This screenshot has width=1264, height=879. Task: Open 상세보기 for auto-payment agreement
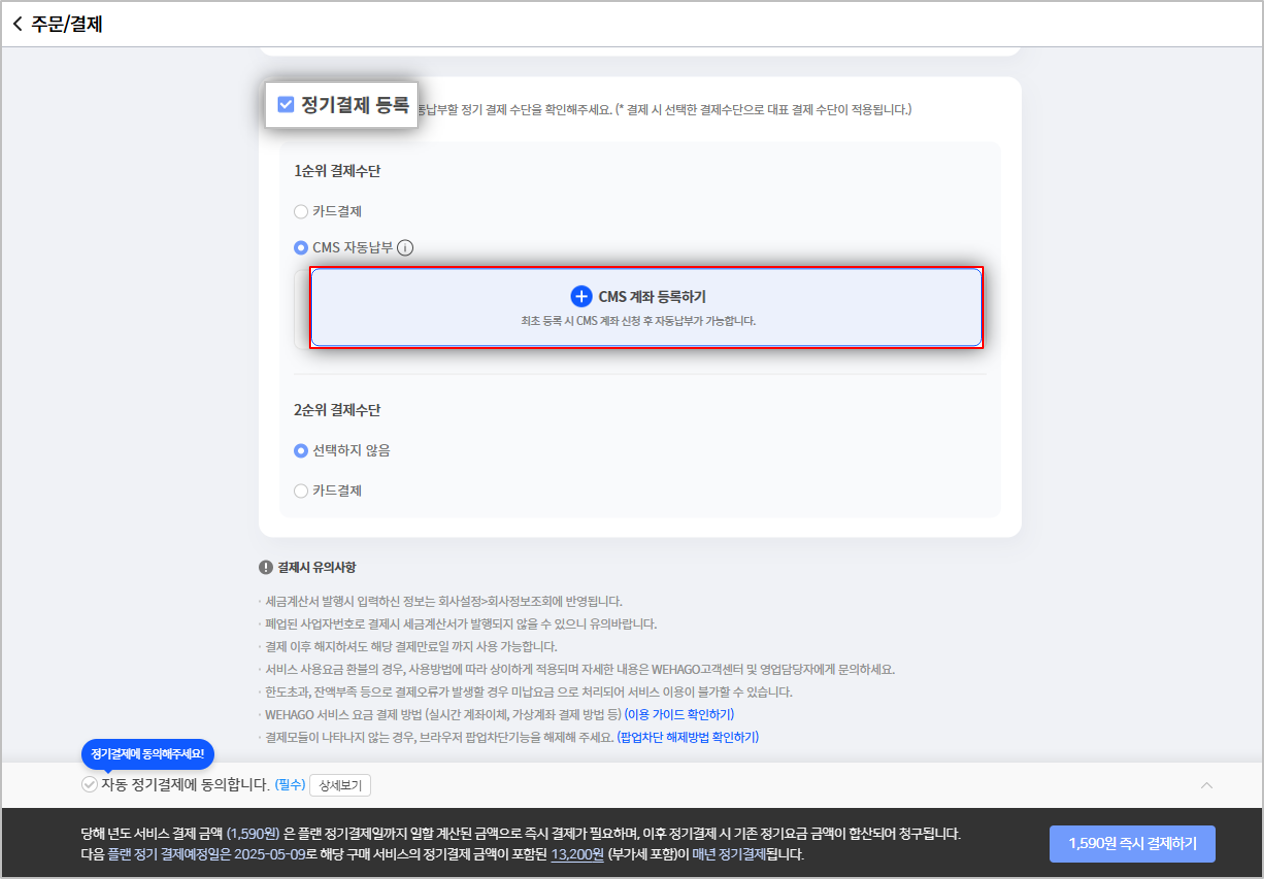pyautogui.click(x=340, y=785)
